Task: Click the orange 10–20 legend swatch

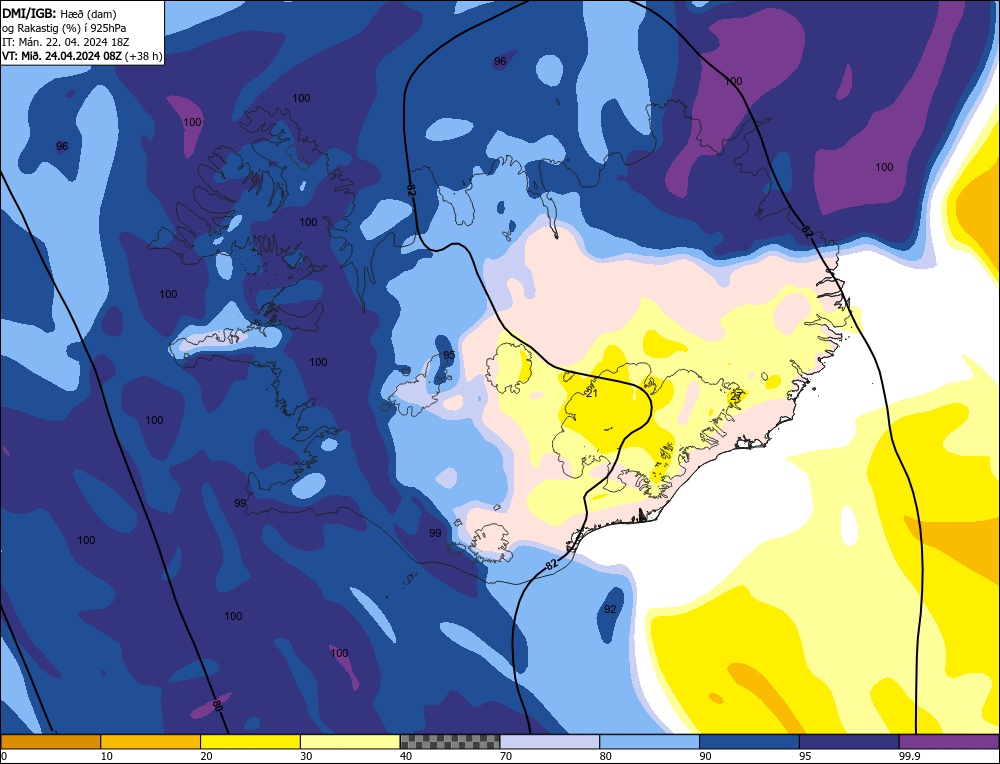Action: click(151, 742)
